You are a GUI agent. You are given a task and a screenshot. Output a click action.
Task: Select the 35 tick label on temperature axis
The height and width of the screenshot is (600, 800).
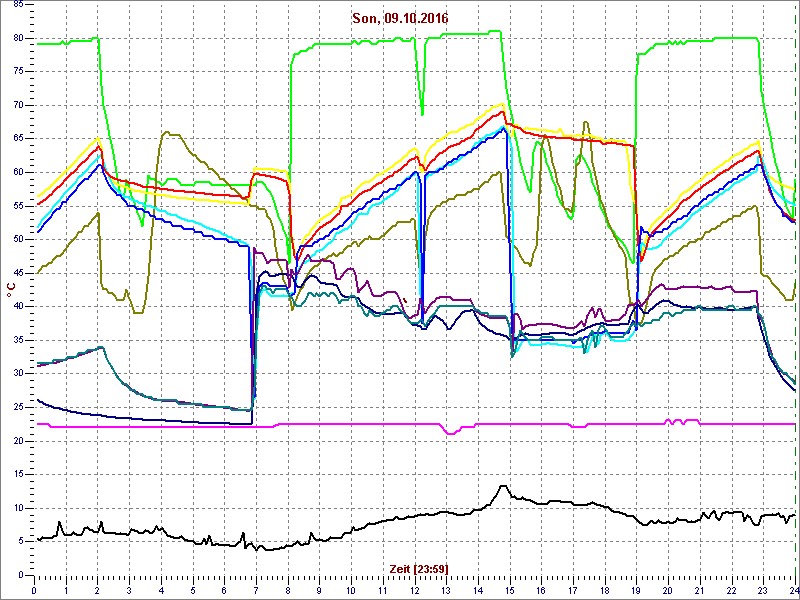(17, 340)
